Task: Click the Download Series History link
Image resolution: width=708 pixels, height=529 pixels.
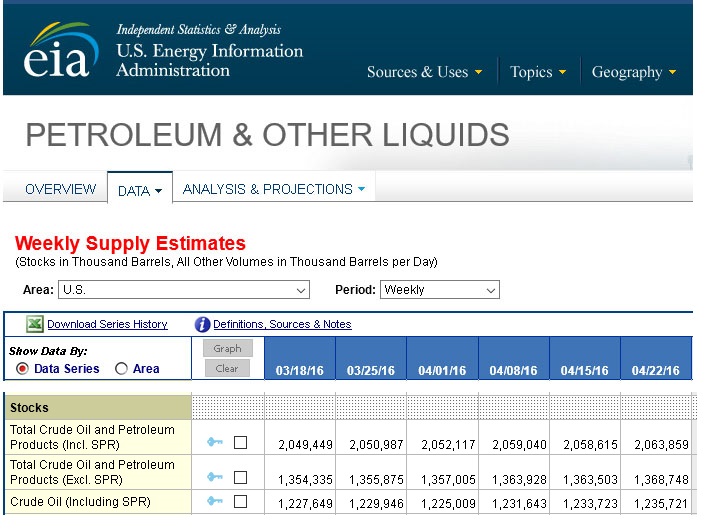Action: pyautogui.click(x=107, y=324)
